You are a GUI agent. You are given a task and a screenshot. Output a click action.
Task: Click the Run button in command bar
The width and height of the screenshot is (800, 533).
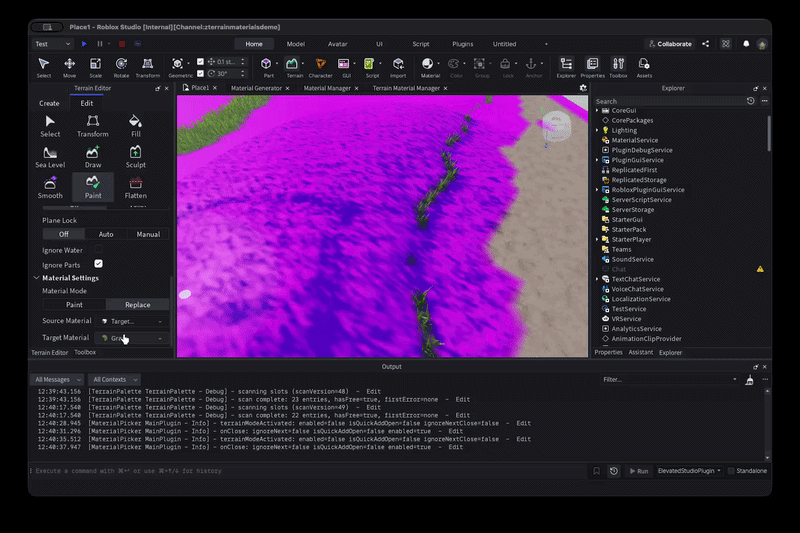[x=639, y=471]
